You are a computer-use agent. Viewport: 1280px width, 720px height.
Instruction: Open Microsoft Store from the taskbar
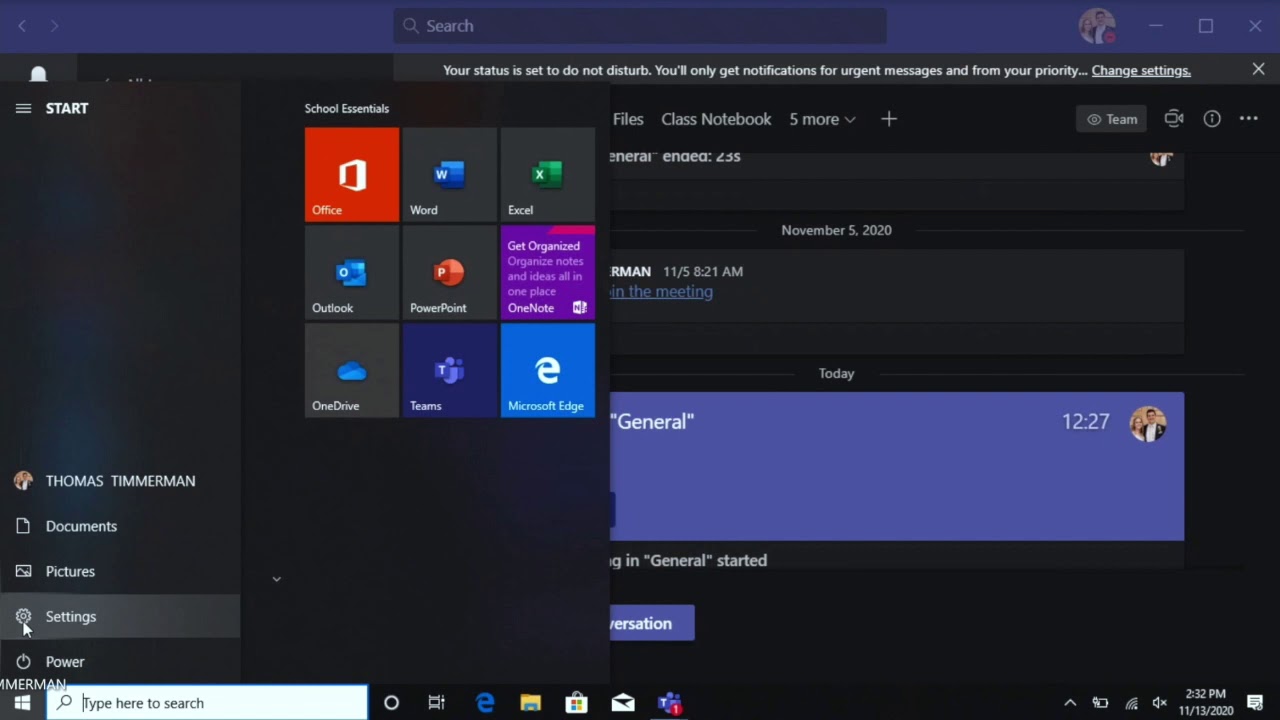(x=577, y=703)
